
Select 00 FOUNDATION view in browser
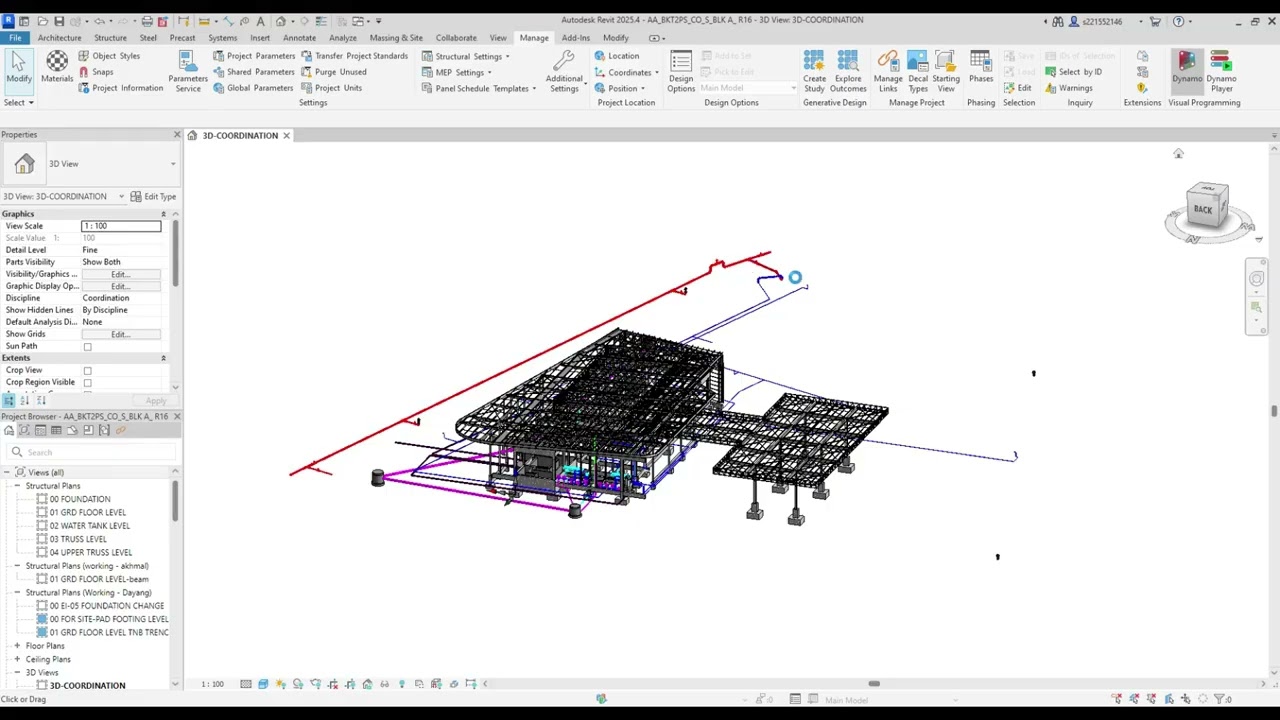[x=80, y=499]
